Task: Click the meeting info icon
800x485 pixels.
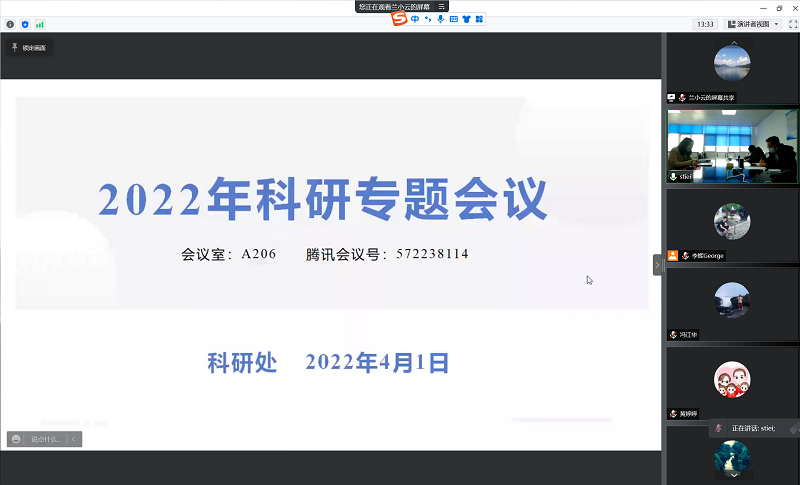Action: coord(11,24)
